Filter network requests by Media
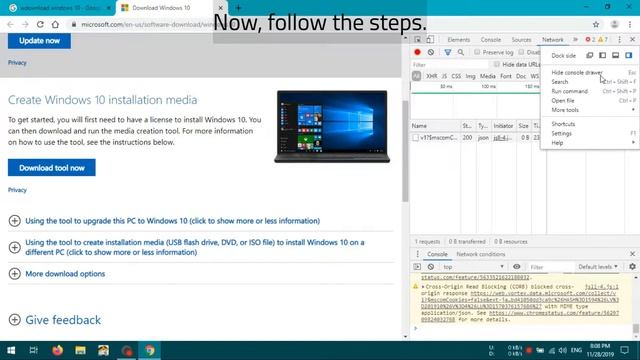 [x=488, y=76]
